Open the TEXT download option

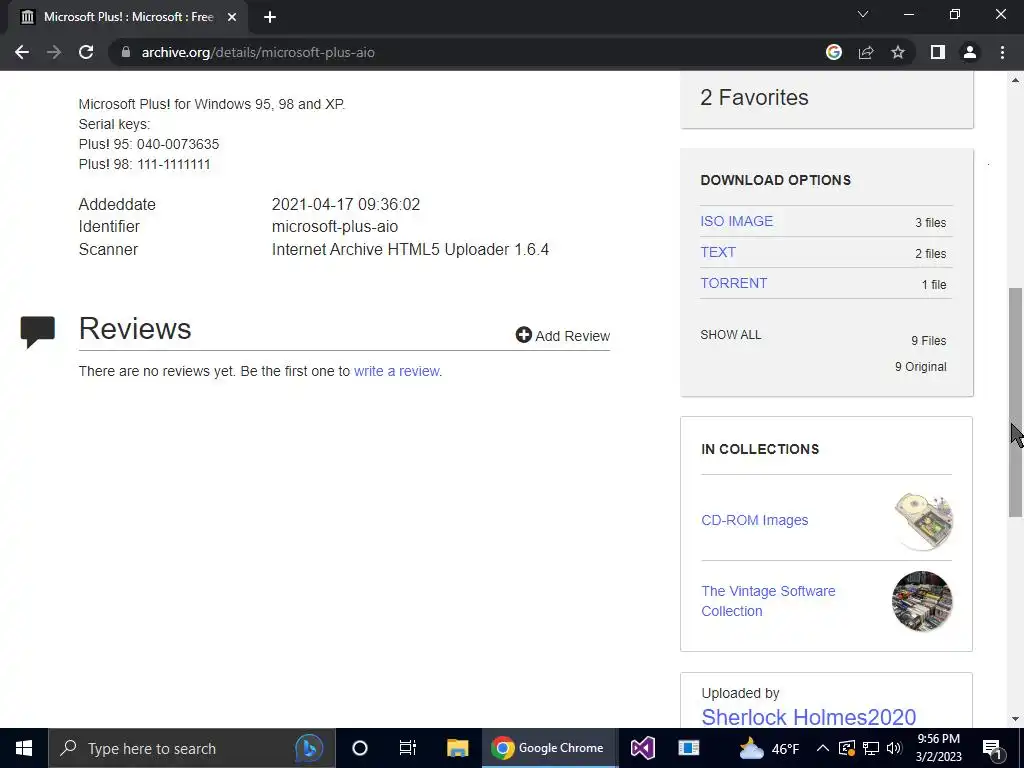(718, 252)
